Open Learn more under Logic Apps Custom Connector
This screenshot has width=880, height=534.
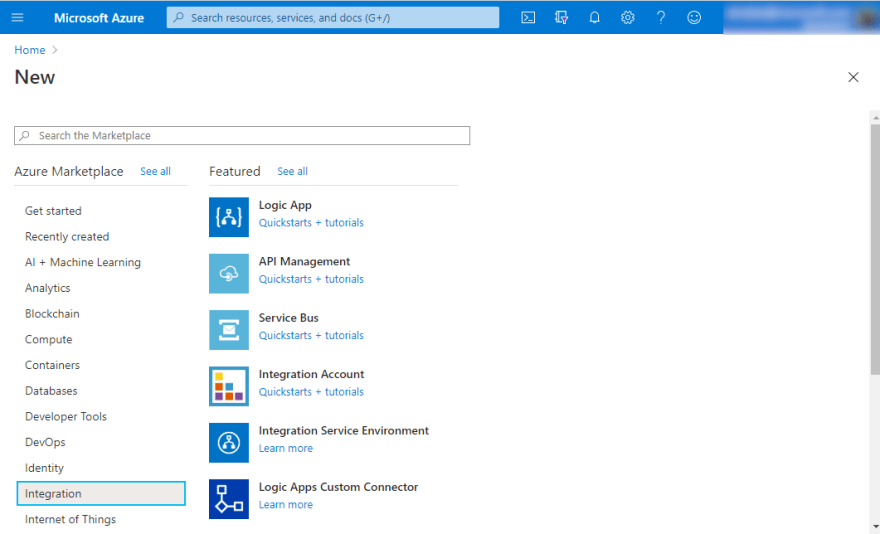click(x=286, y=505)
